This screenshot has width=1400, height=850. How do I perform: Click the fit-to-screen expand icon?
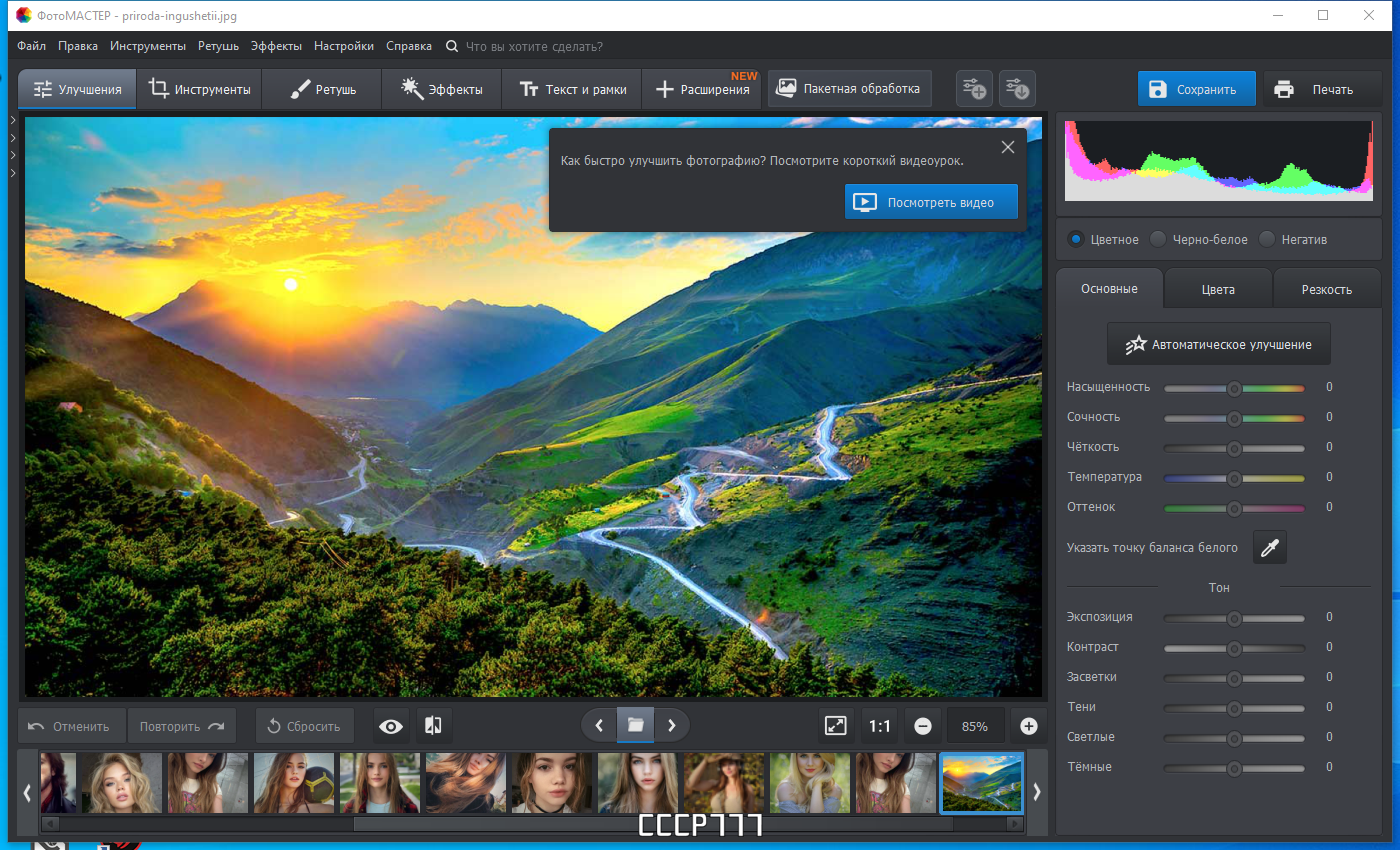[836, 726]
